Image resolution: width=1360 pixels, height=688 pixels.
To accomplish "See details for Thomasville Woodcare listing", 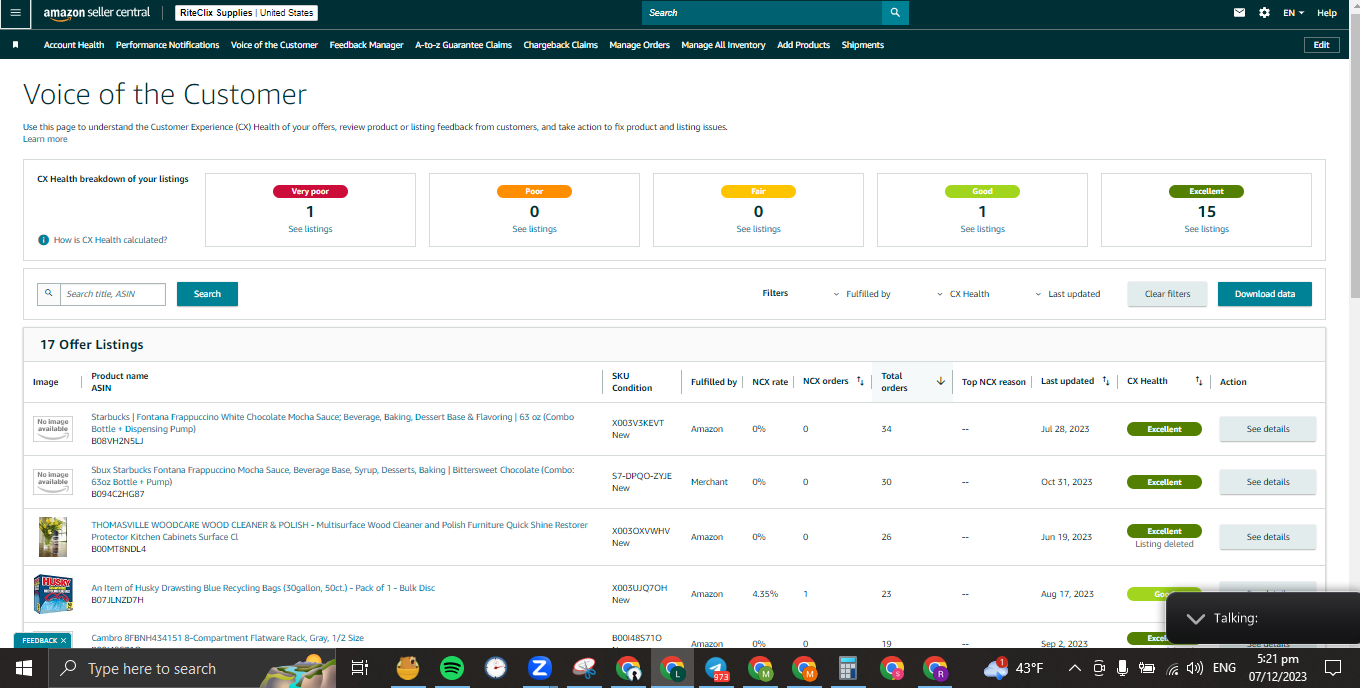I will [1268, 537].
